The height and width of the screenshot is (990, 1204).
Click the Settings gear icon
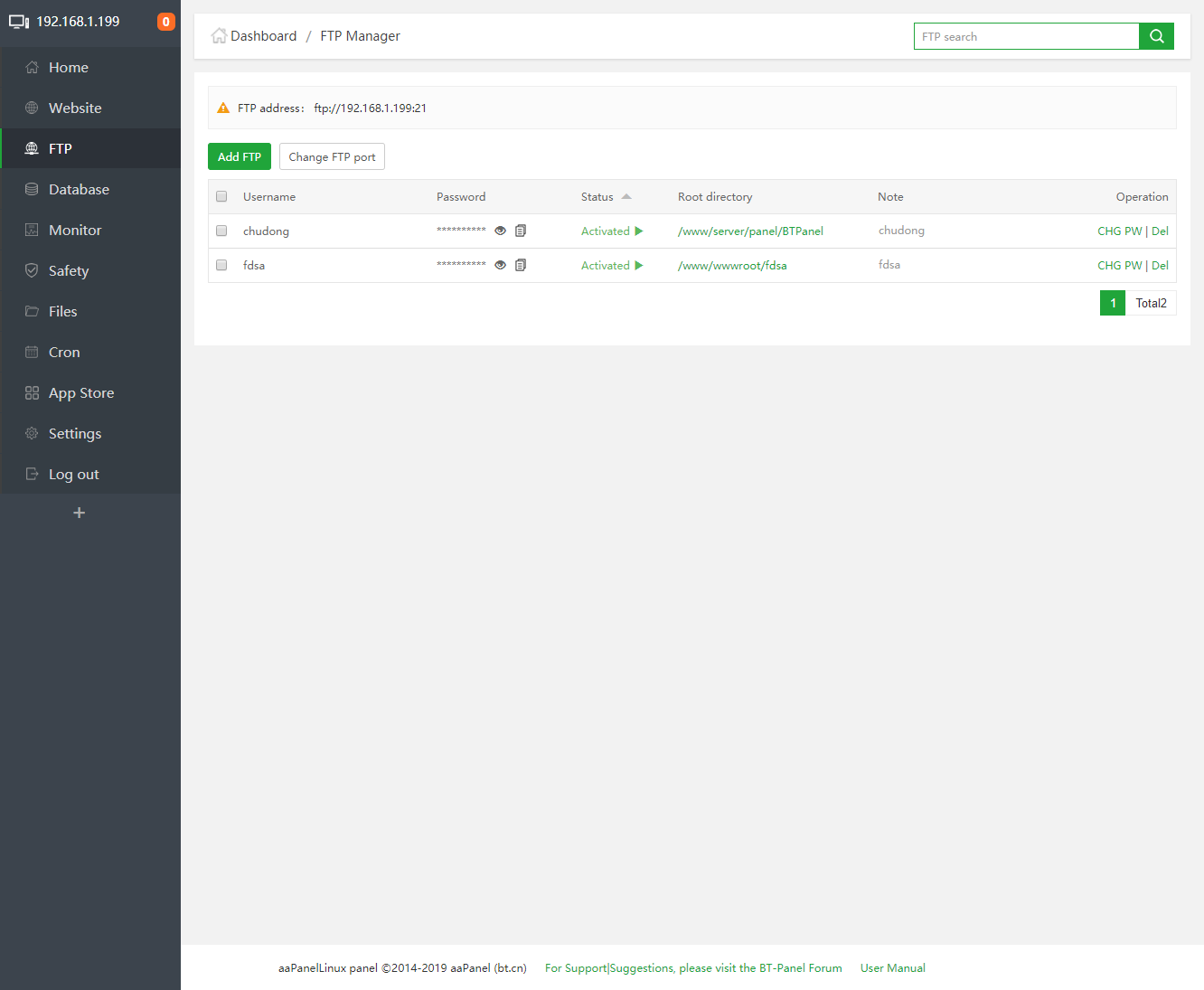click(32, 434)
